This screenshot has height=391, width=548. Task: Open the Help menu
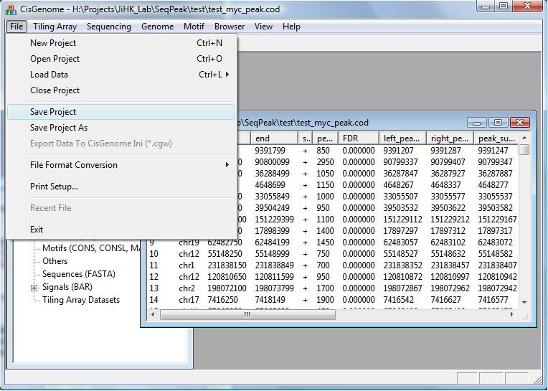tap(291, 27)
